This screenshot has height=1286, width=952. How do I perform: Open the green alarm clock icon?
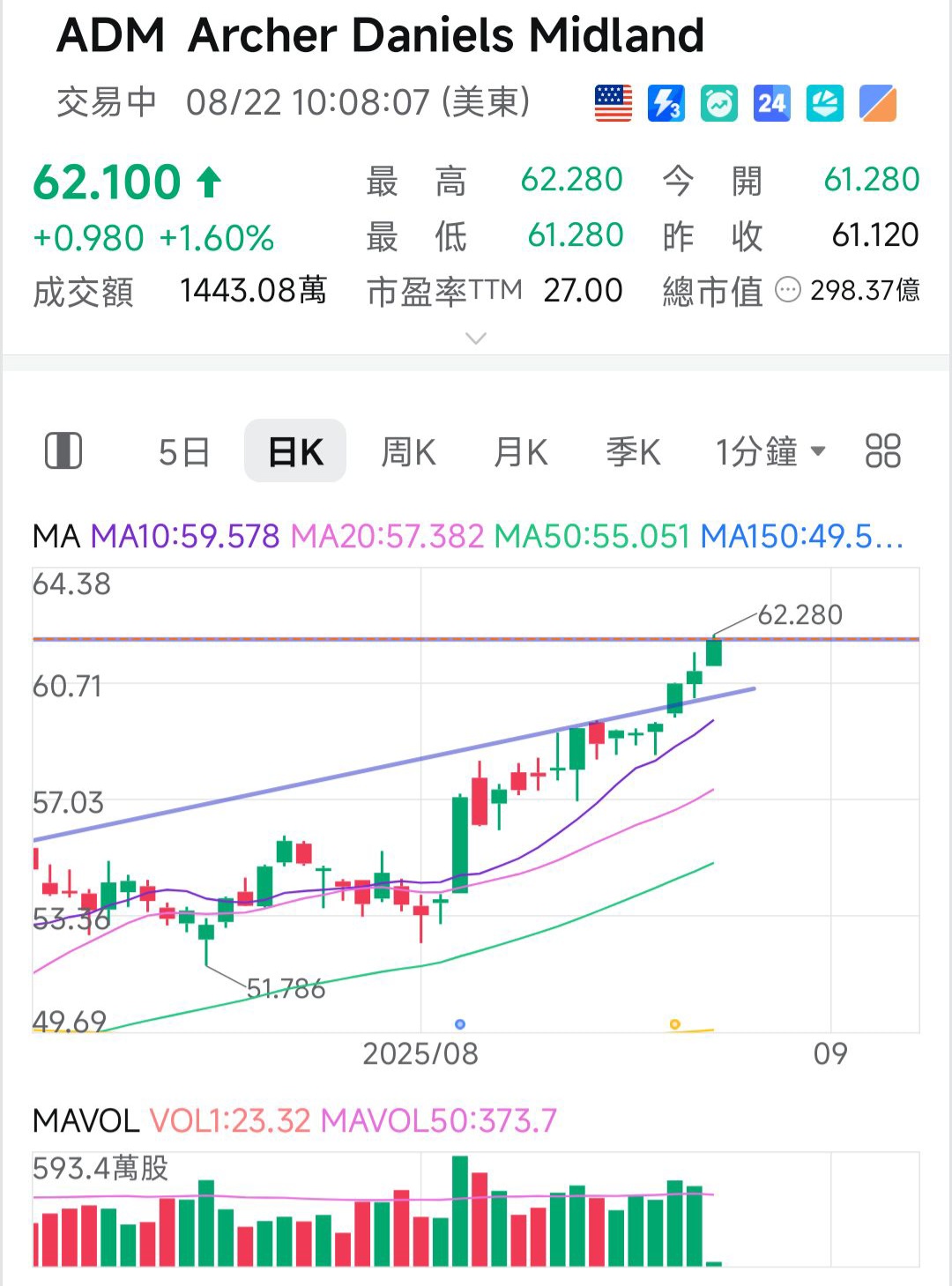(x=719, y=103)
